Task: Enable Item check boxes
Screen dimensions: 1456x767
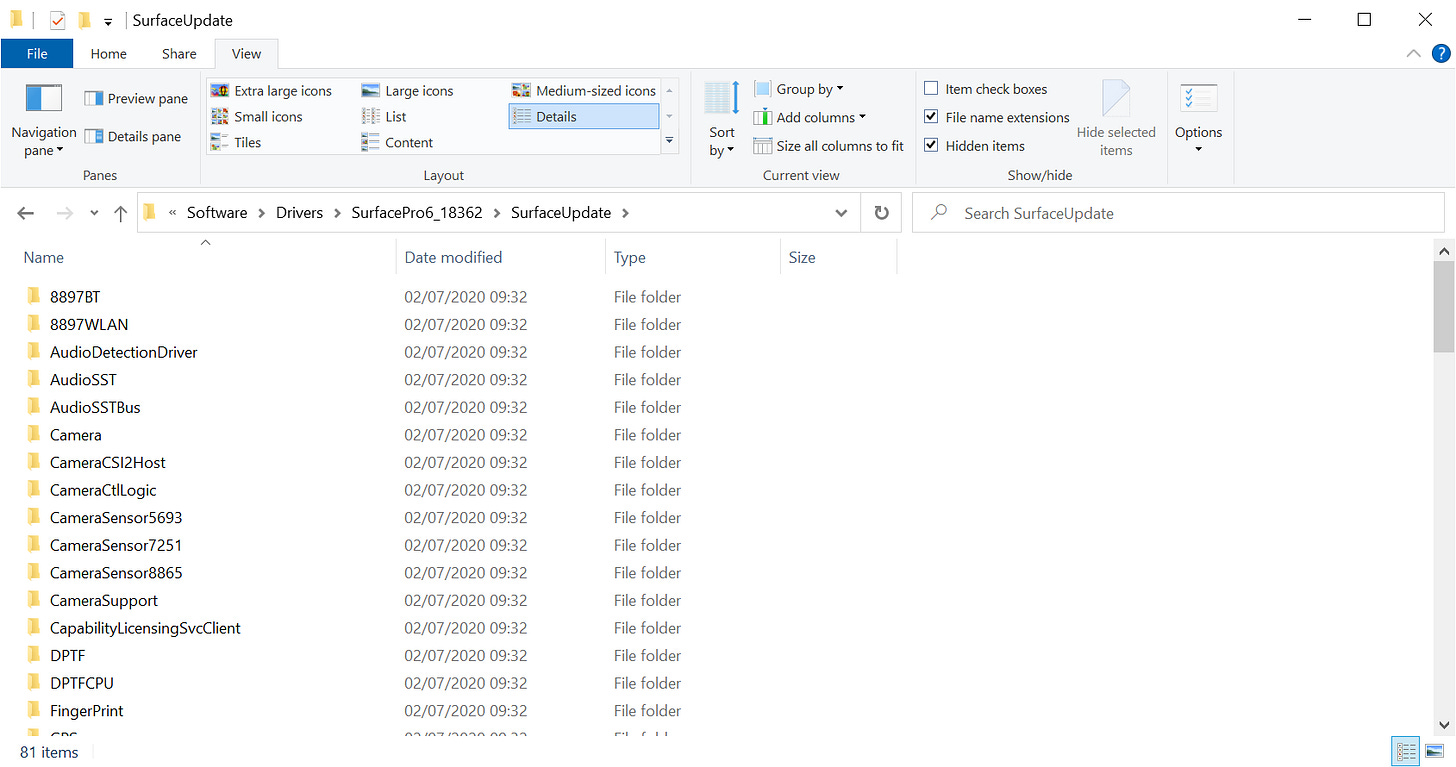Action: pos(986,89)
